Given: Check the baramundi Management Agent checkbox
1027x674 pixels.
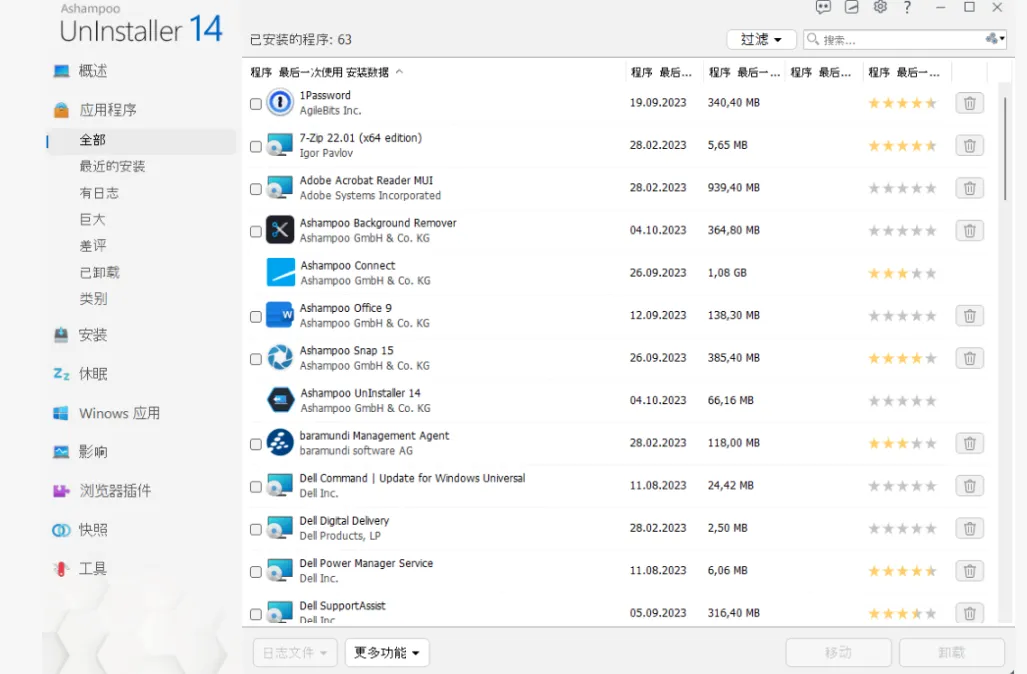Looking at the screenshot, I should pos(256,444).
